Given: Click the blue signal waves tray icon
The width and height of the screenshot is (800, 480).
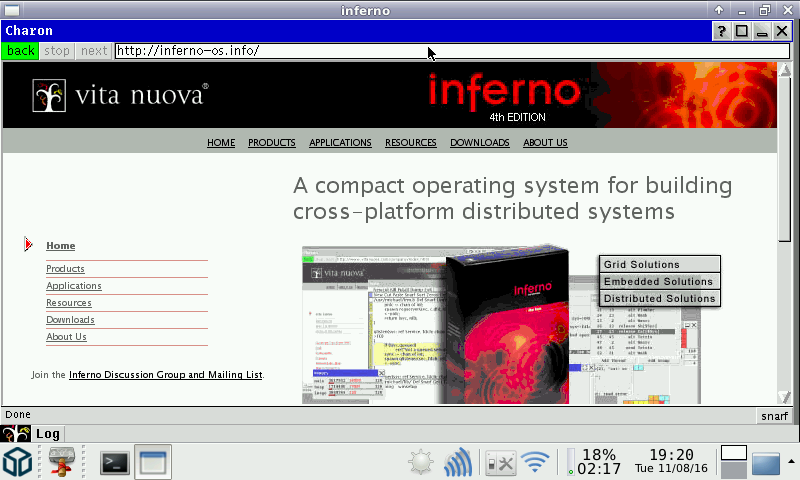Looking at the screenshot, I should 458,462.
